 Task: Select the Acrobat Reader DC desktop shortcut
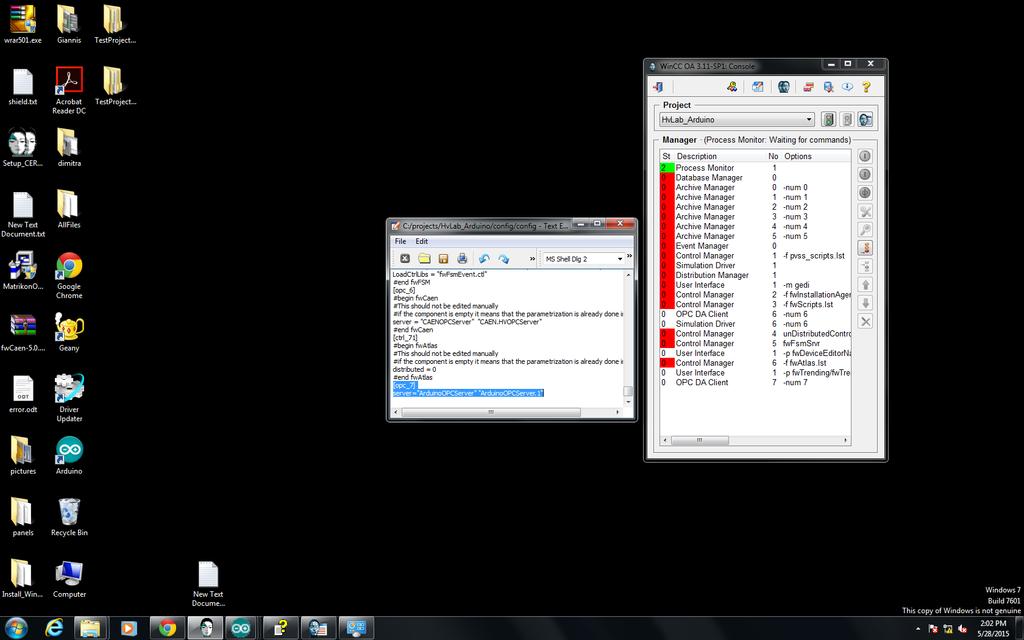[69, 90]
